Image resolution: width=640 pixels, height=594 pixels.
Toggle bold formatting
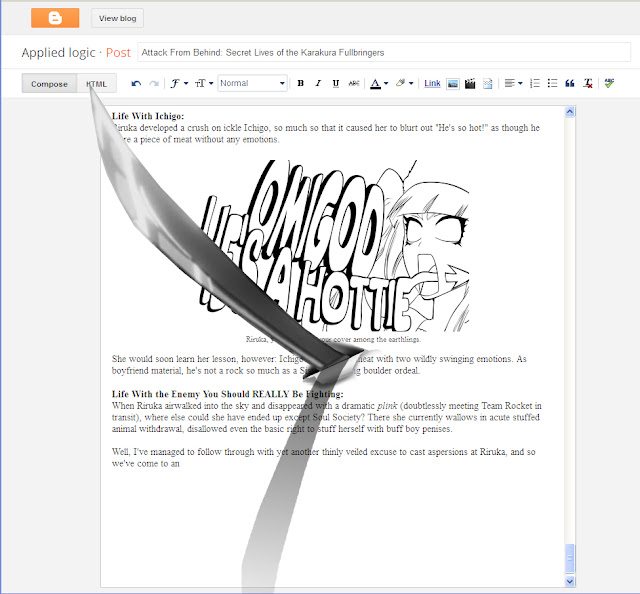(x=300, y=83)
